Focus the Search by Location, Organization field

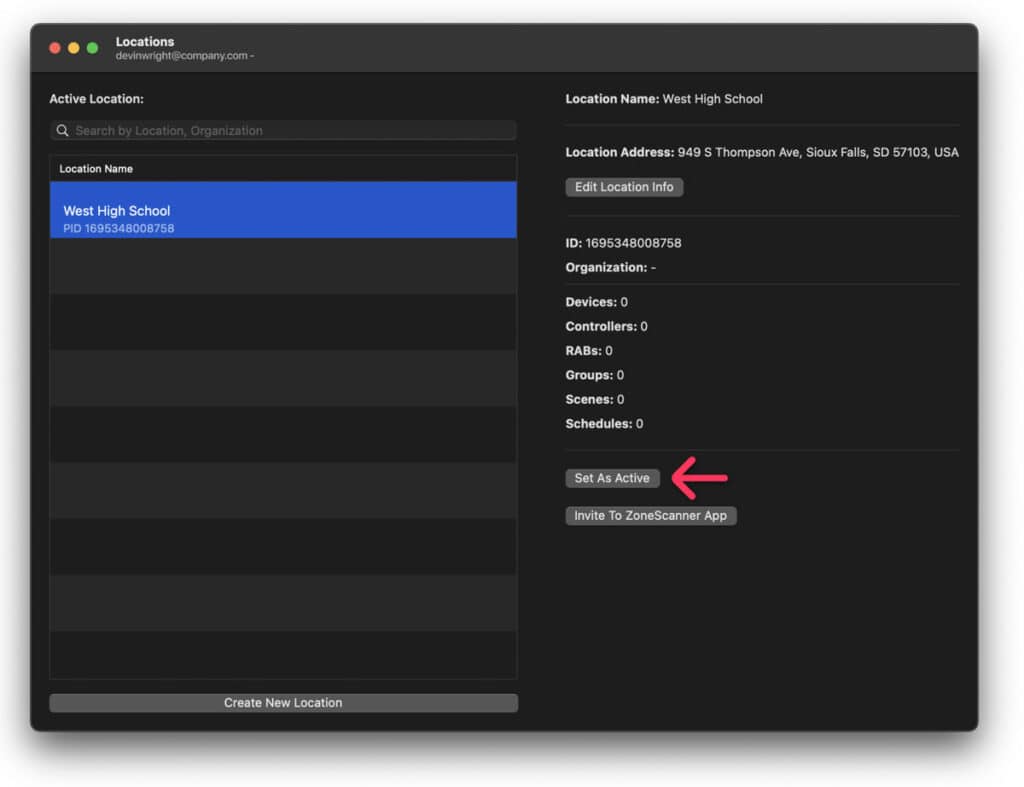point(290,131)
